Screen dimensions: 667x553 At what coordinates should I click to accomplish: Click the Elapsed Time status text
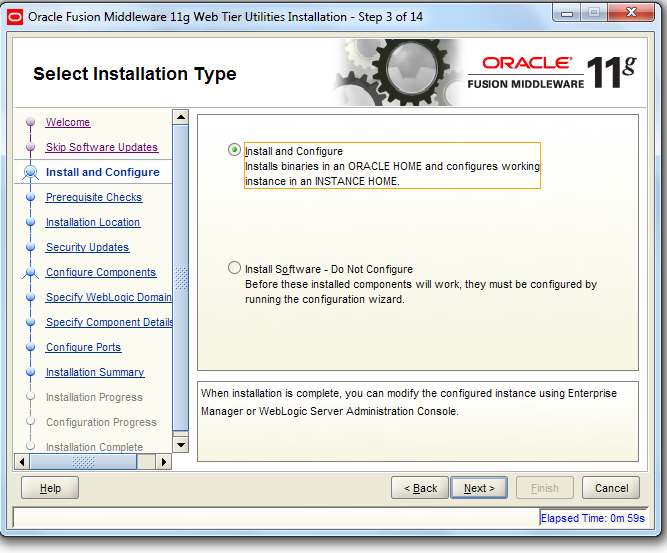593,518
